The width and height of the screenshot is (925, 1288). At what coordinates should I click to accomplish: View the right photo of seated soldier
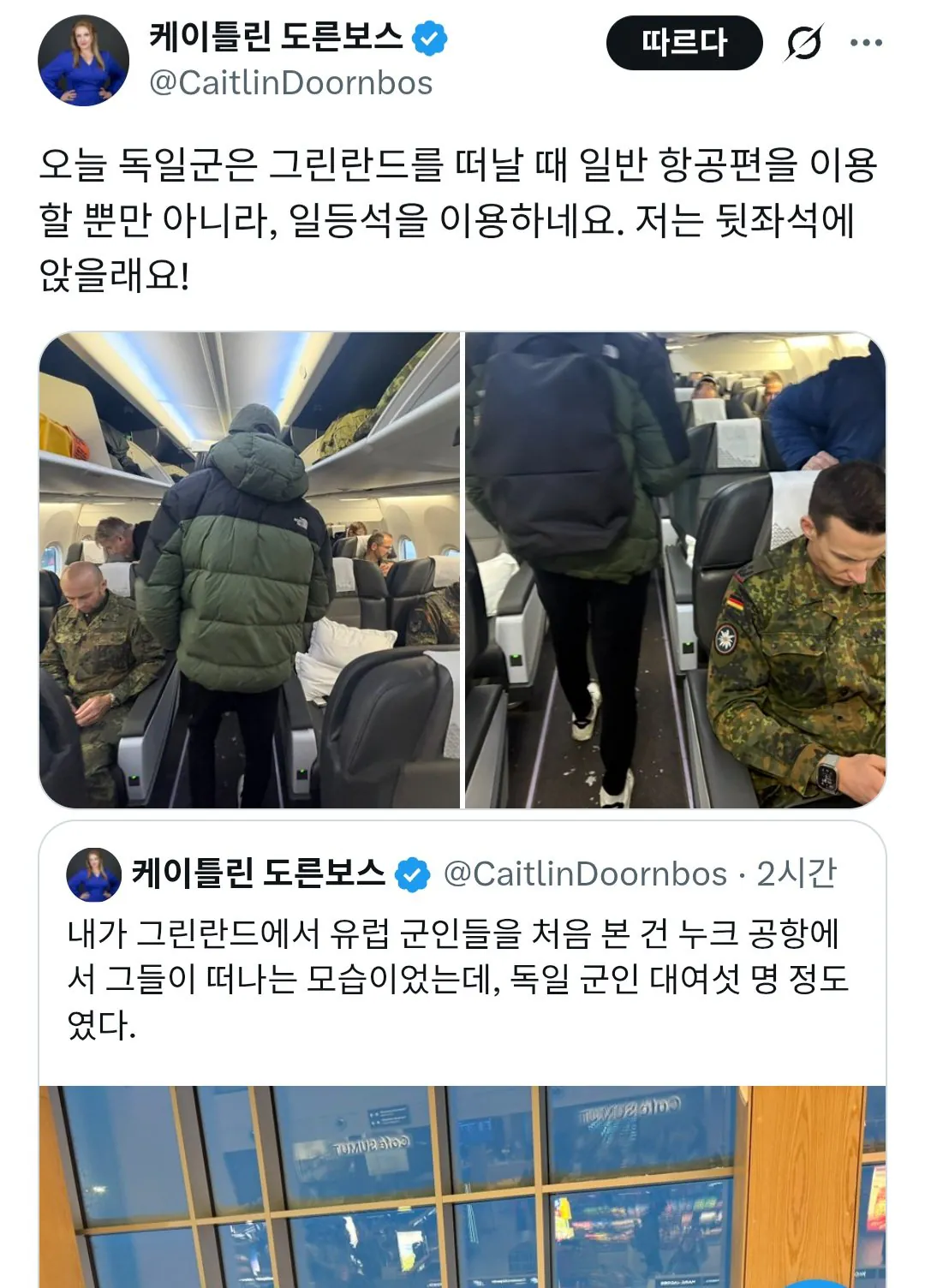tap(675, 570)
